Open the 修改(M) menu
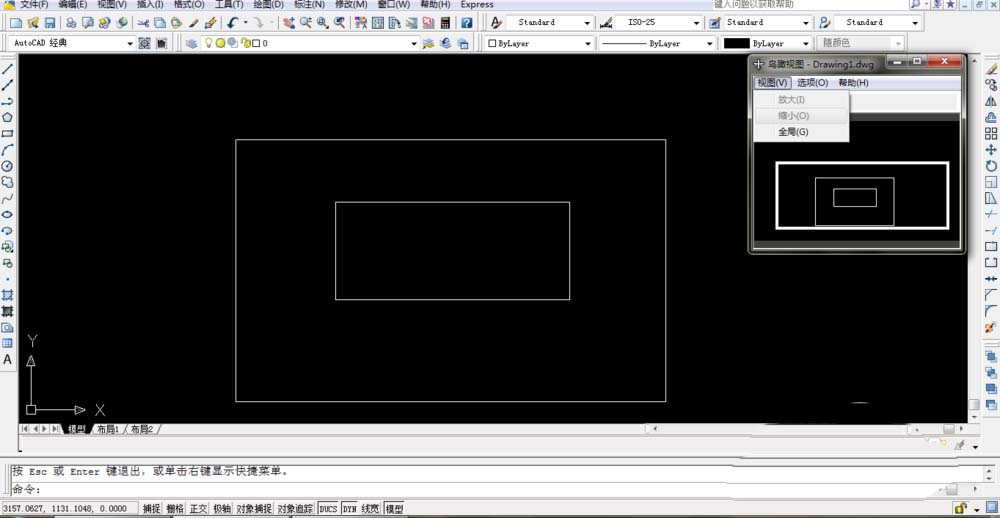 (351, 4)
